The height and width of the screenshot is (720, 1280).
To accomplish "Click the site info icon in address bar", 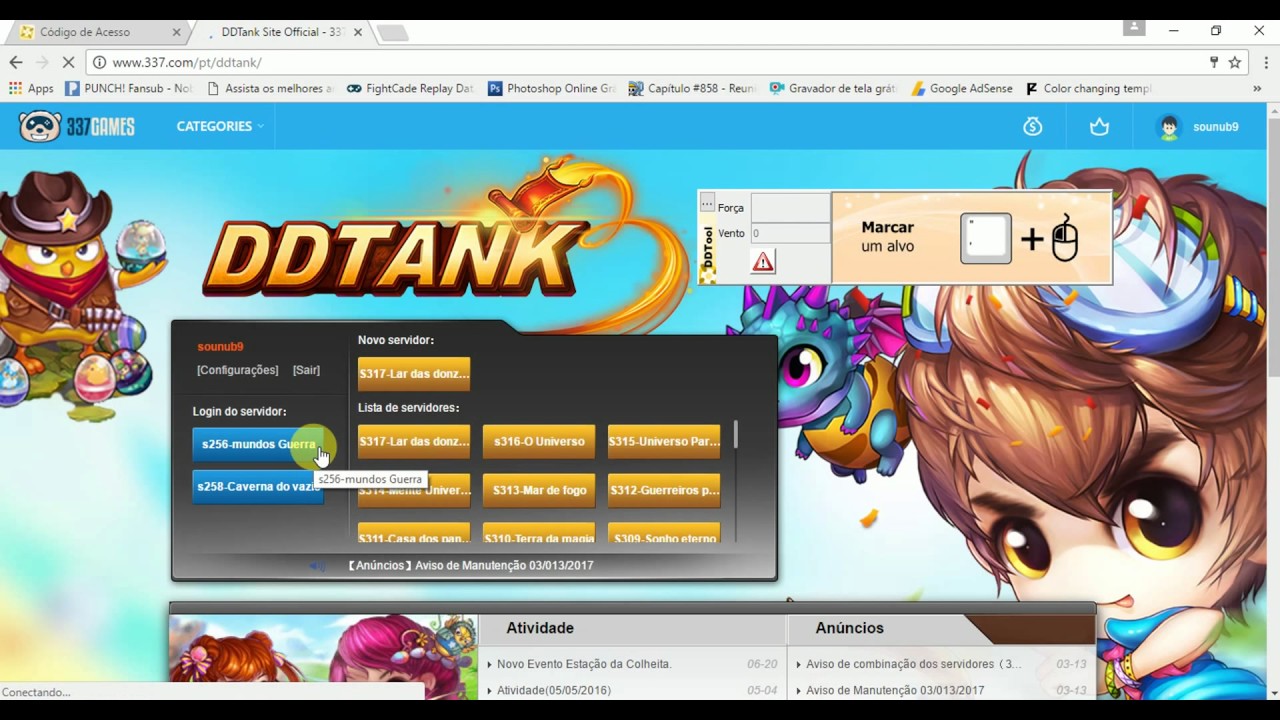I will [99, 62].
